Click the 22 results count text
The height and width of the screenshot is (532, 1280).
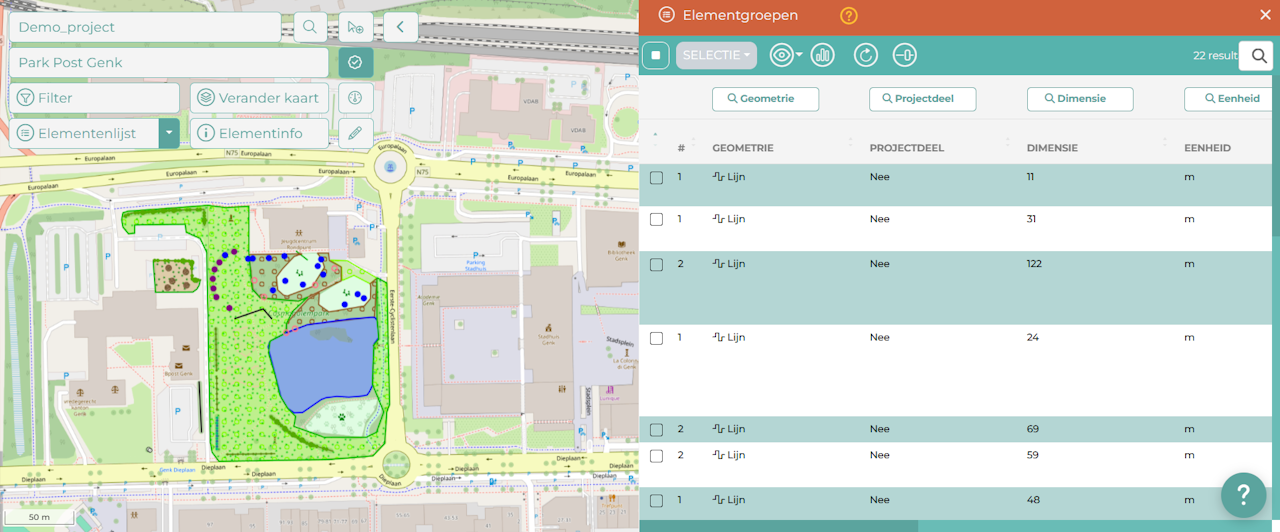[x=1215, y=56]
